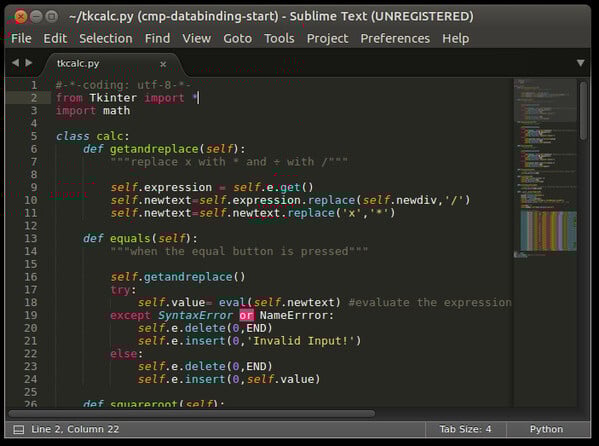Open the Selection menu
The width and height of the screenshot is (599, 446).
[x=106, y=38]
